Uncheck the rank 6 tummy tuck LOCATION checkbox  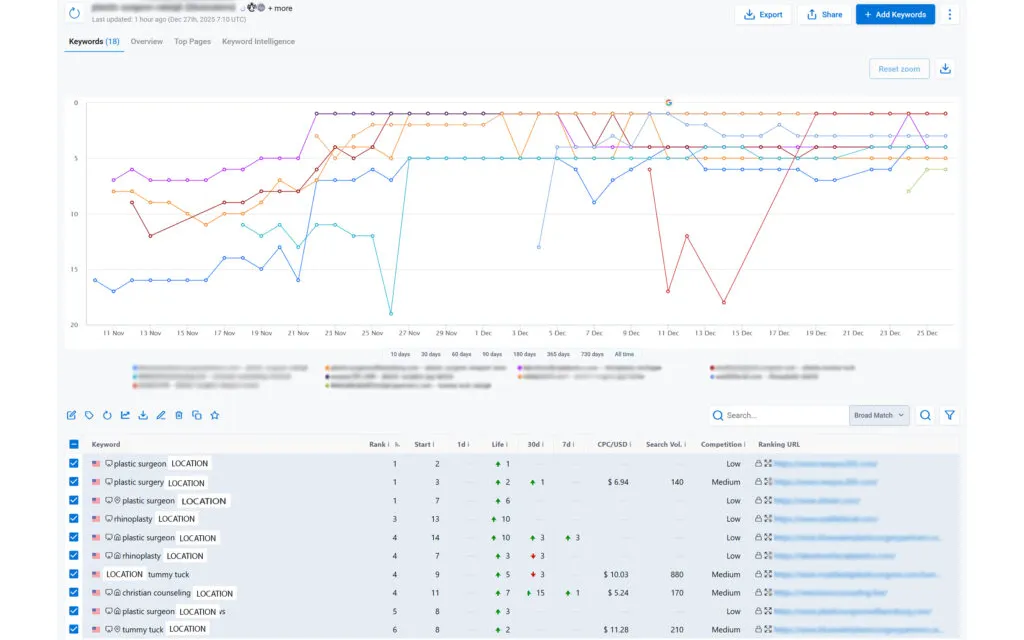click(74, 629)
